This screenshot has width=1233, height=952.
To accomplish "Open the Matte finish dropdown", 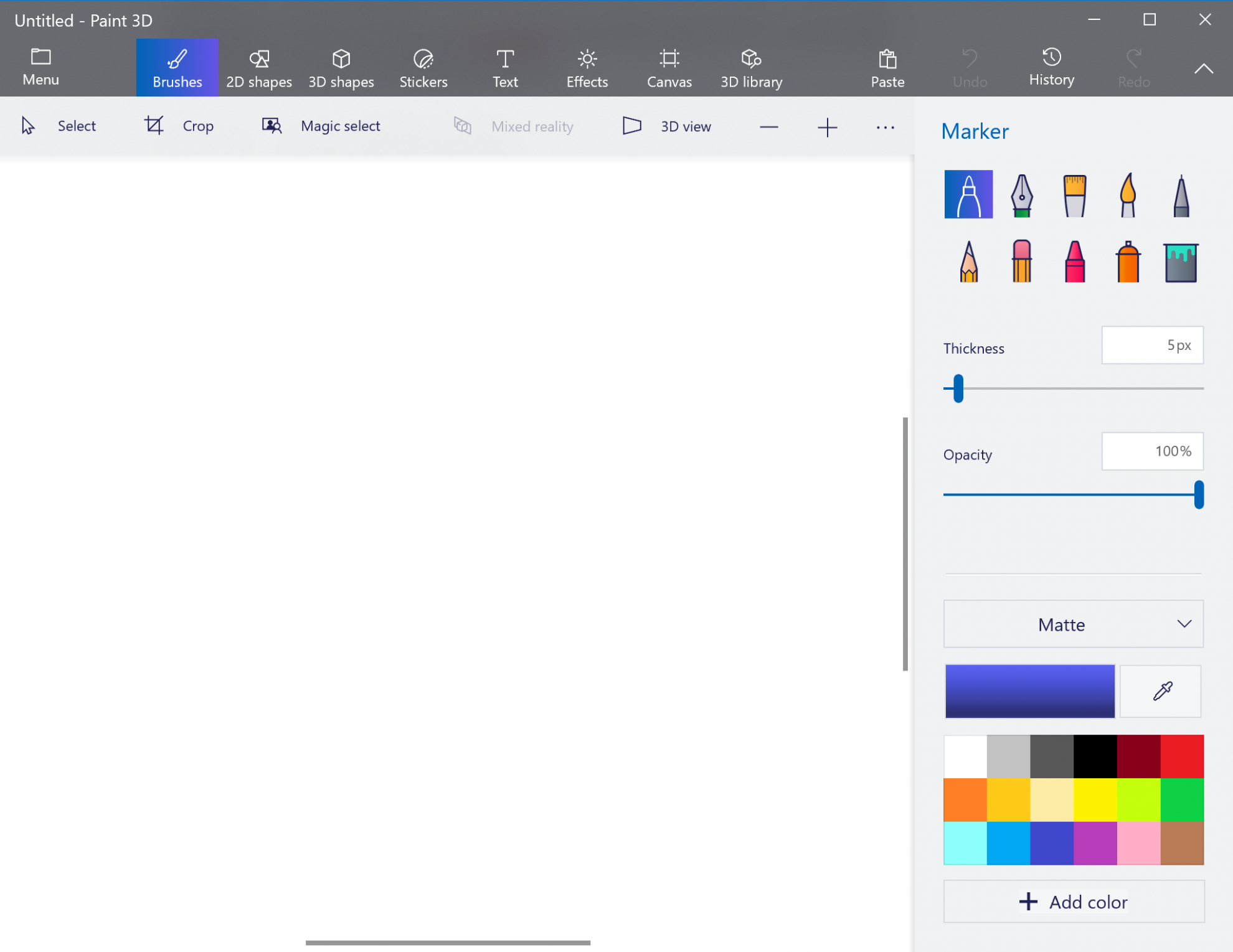I will 1072,624.
